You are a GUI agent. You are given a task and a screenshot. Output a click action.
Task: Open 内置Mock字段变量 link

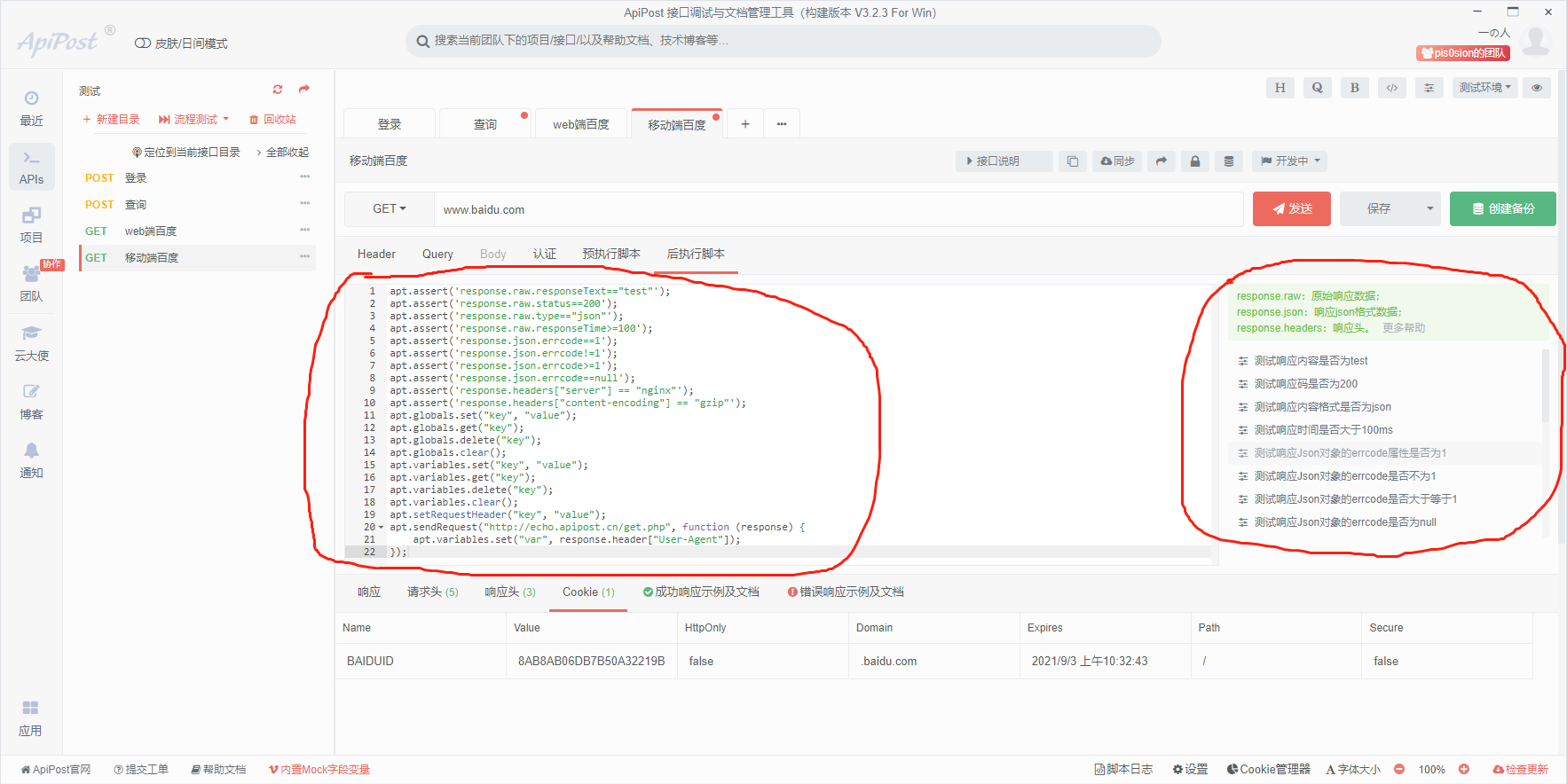point(319,770)
